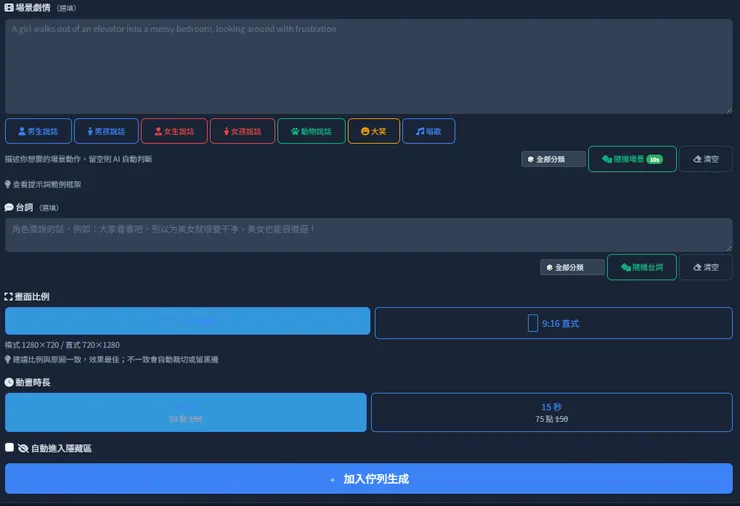Open the scene 全部分類 category dropdown

tap(553, 159)
